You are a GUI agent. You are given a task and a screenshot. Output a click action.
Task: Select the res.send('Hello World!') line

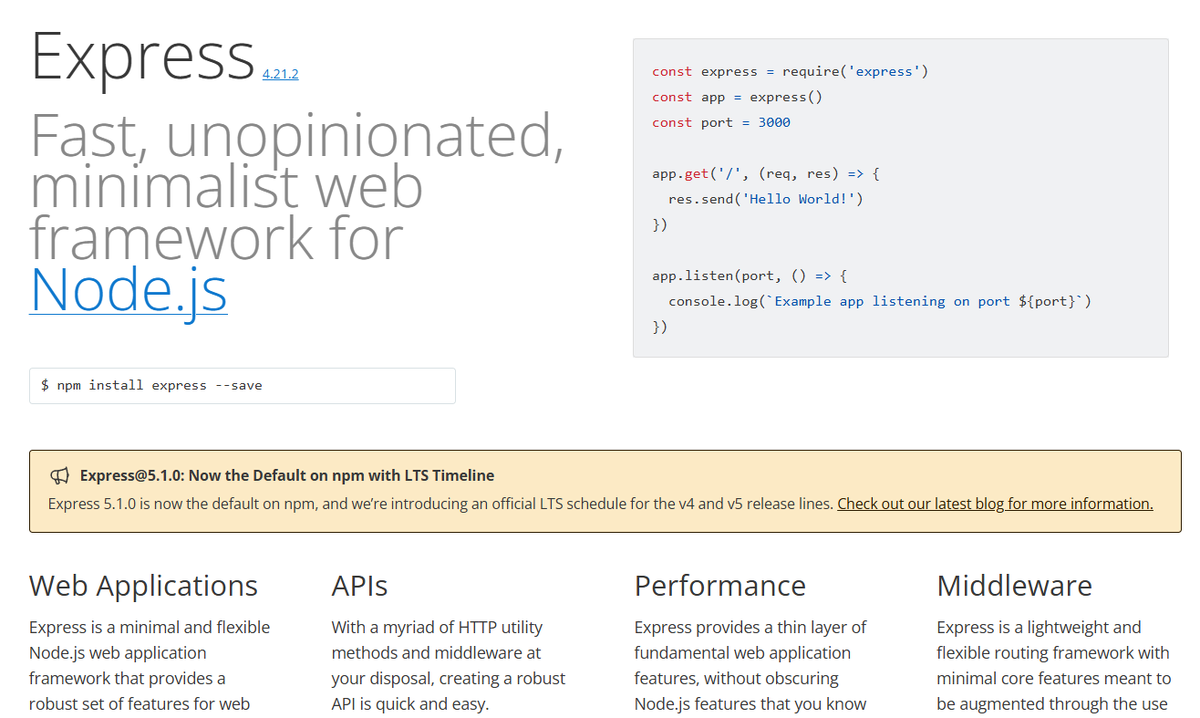coord(765,199)
